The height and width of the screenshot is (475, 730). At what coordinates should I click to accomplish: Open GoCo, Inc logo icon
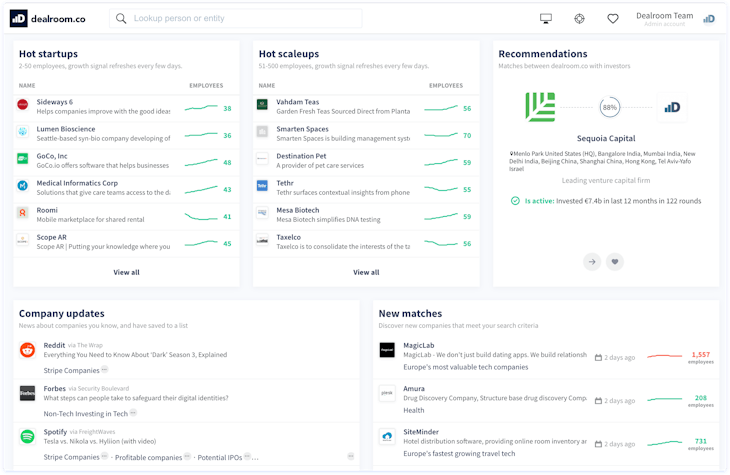23,158
